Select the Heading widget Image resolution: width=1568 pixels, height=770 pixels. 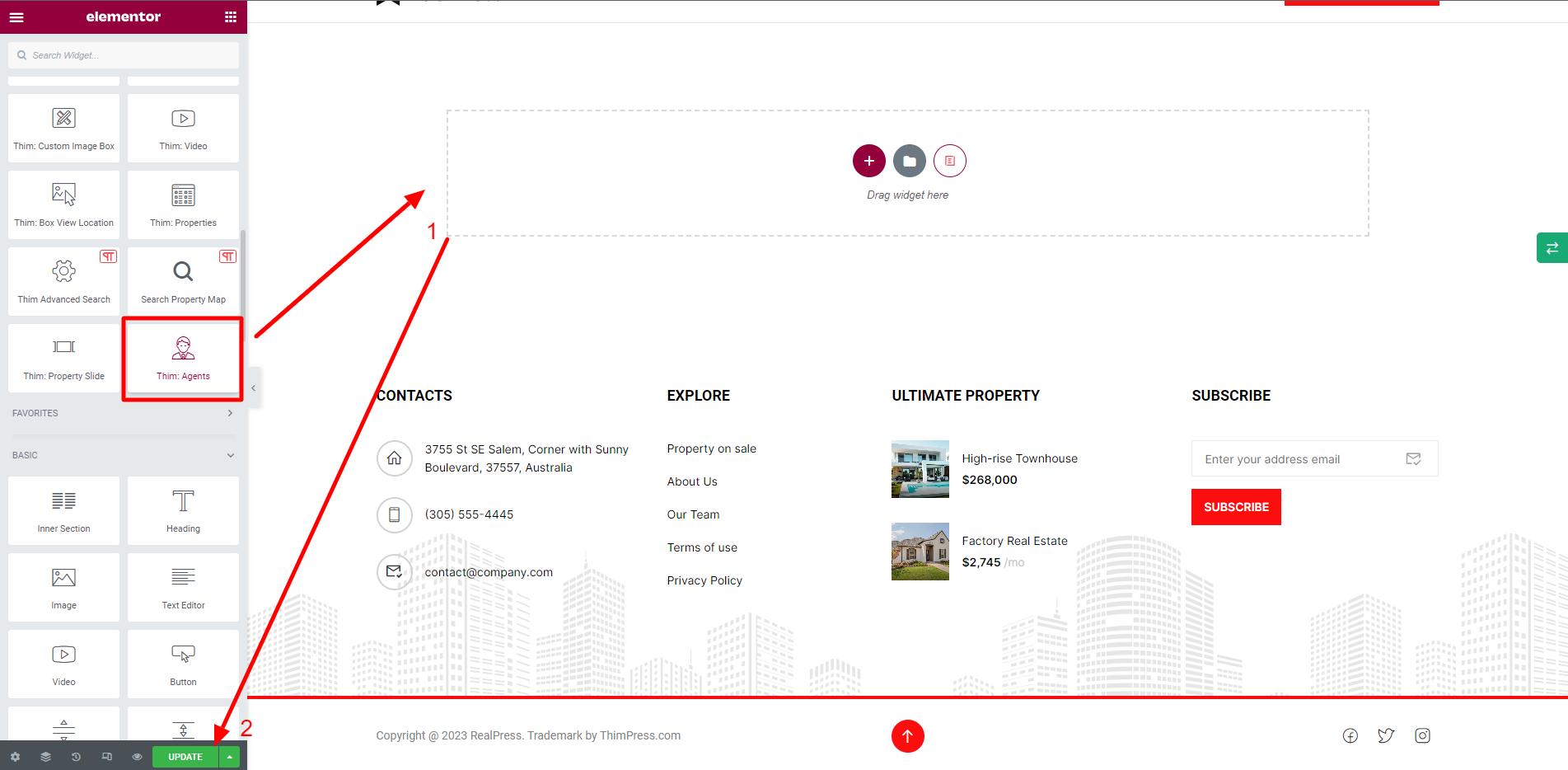tap(183, 510)
